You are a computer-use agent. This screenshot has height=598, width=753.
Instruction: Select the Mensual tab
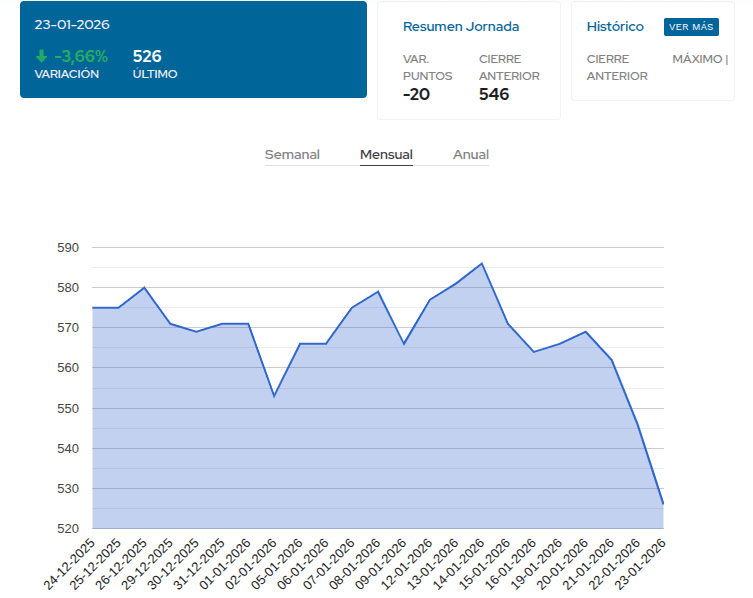386,155
